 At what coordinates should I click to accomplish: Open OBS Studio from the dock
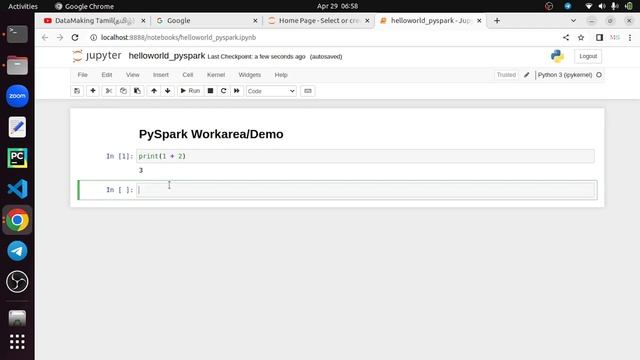coord(17,282)
